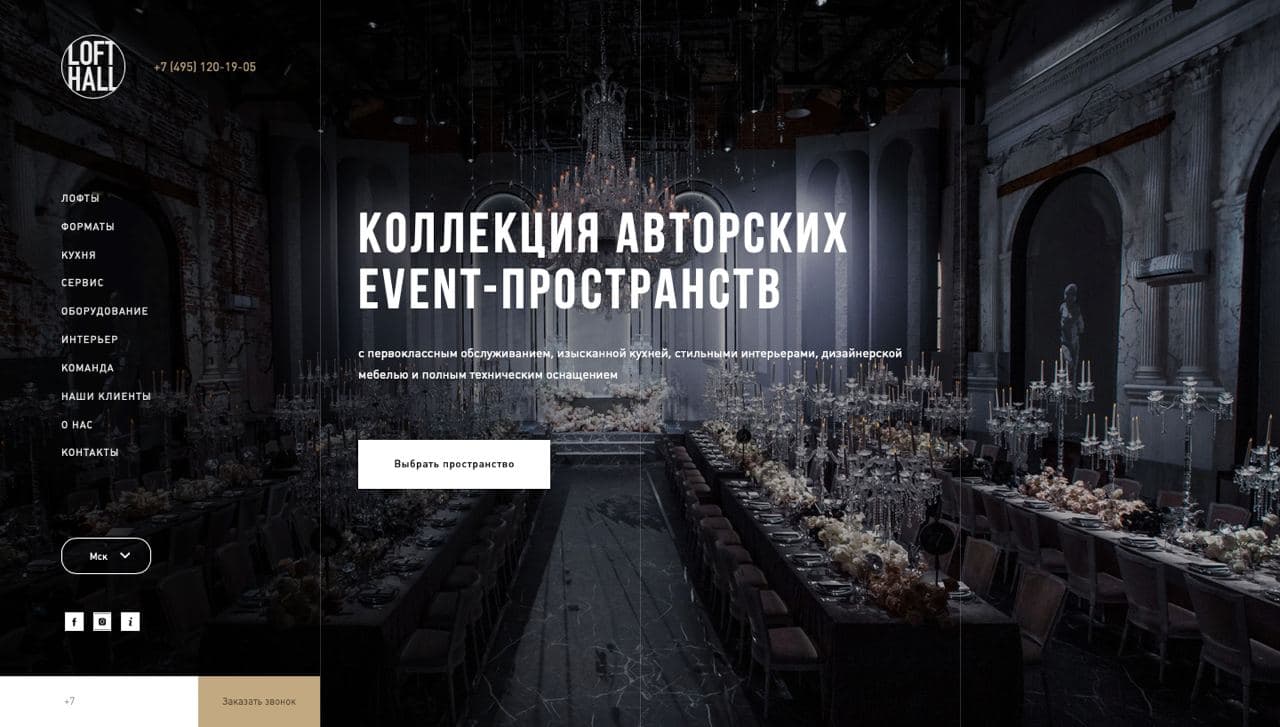
Task: Open the О нас page
Action: (77, 425)
